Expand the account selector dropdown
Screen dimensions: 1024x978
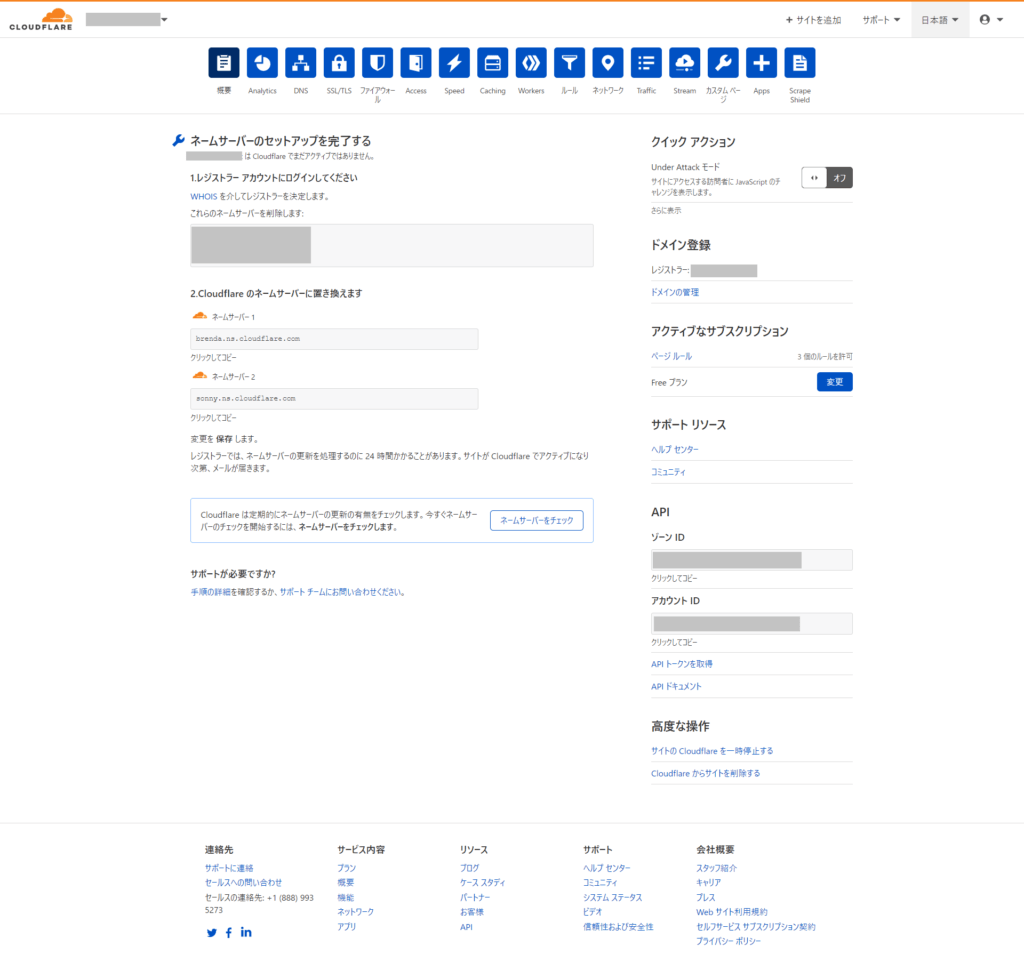click(127, 20)
